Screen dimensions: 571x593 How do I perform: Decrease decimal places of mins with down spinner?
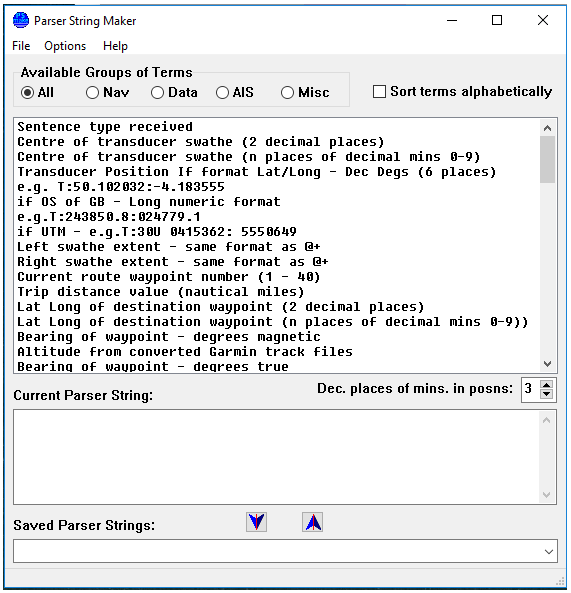(546, 394)
